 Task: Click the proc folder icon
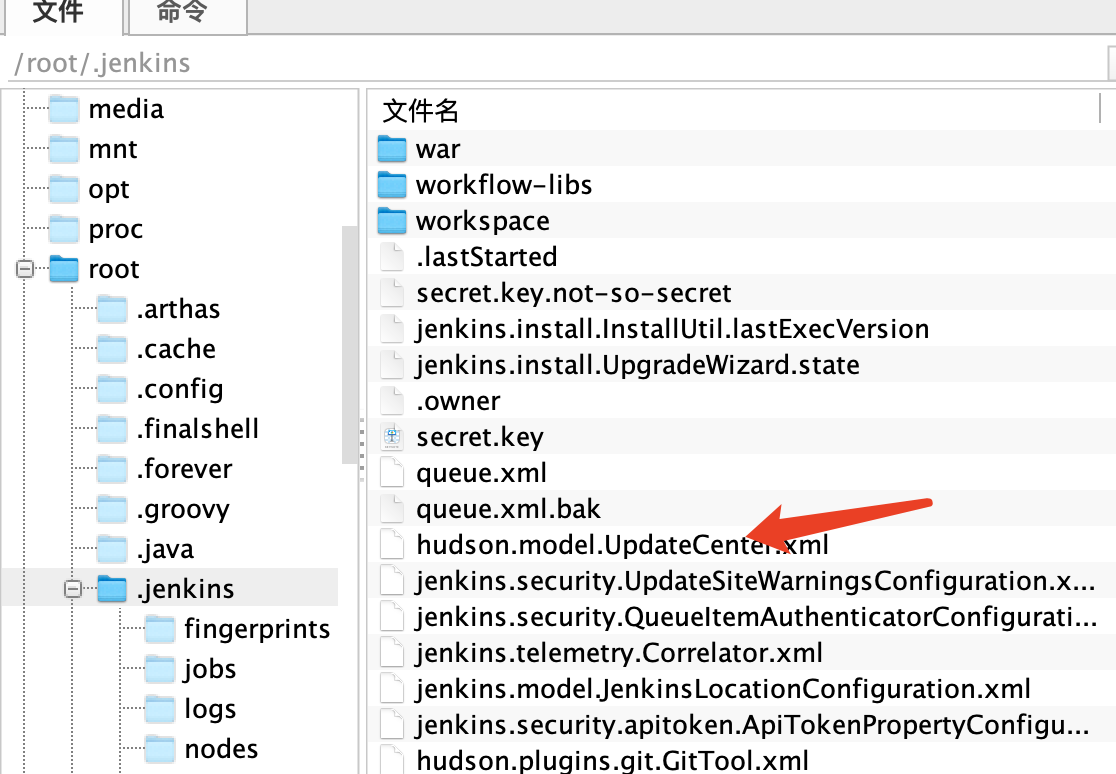tap(64, 229)
